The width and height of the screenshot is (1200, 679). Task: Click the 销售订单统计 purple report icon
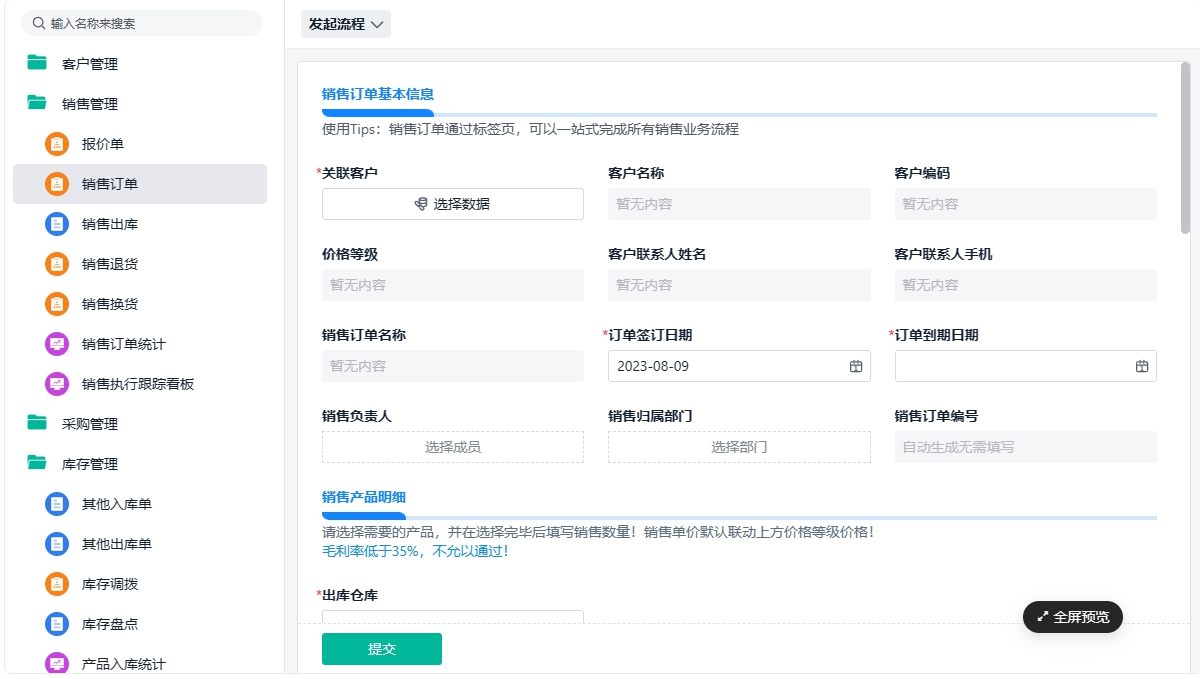[57, 344]
